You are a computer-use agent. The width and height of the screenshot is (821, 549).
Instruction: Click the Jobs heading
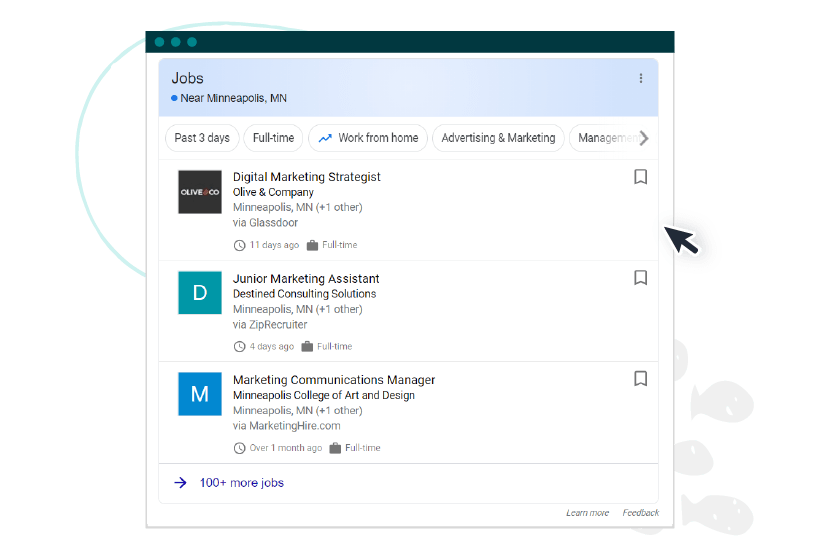[x=187, y=78]
